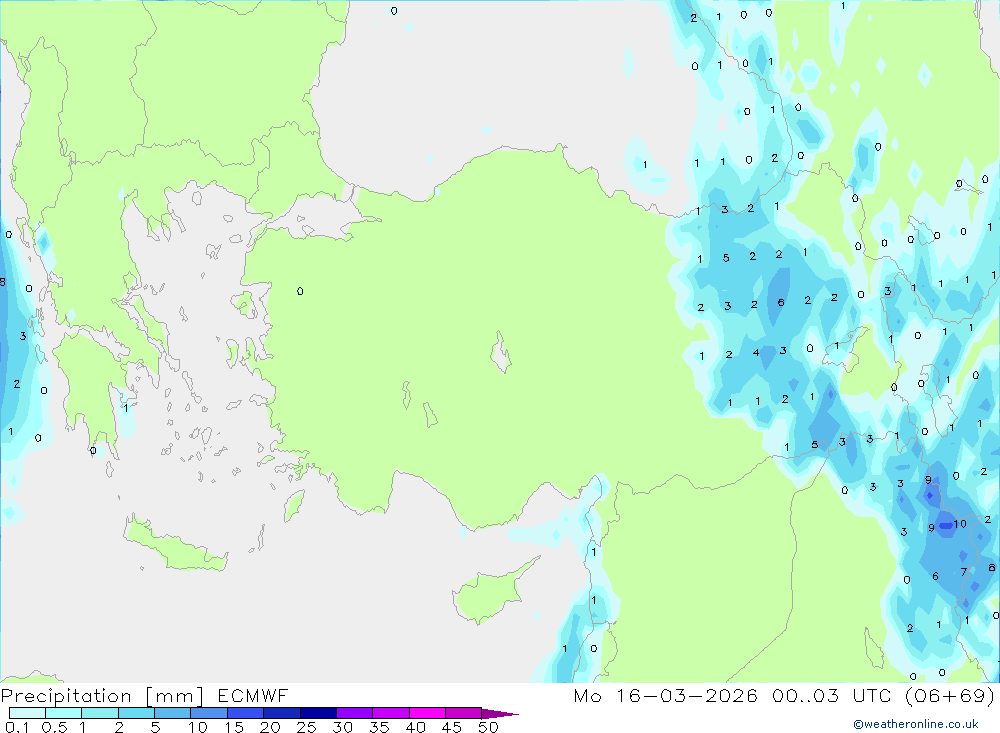Click the '20' legend scale label
This screenshot has width=1000, height=733.
pyautogui.click(x=270, y=727)
